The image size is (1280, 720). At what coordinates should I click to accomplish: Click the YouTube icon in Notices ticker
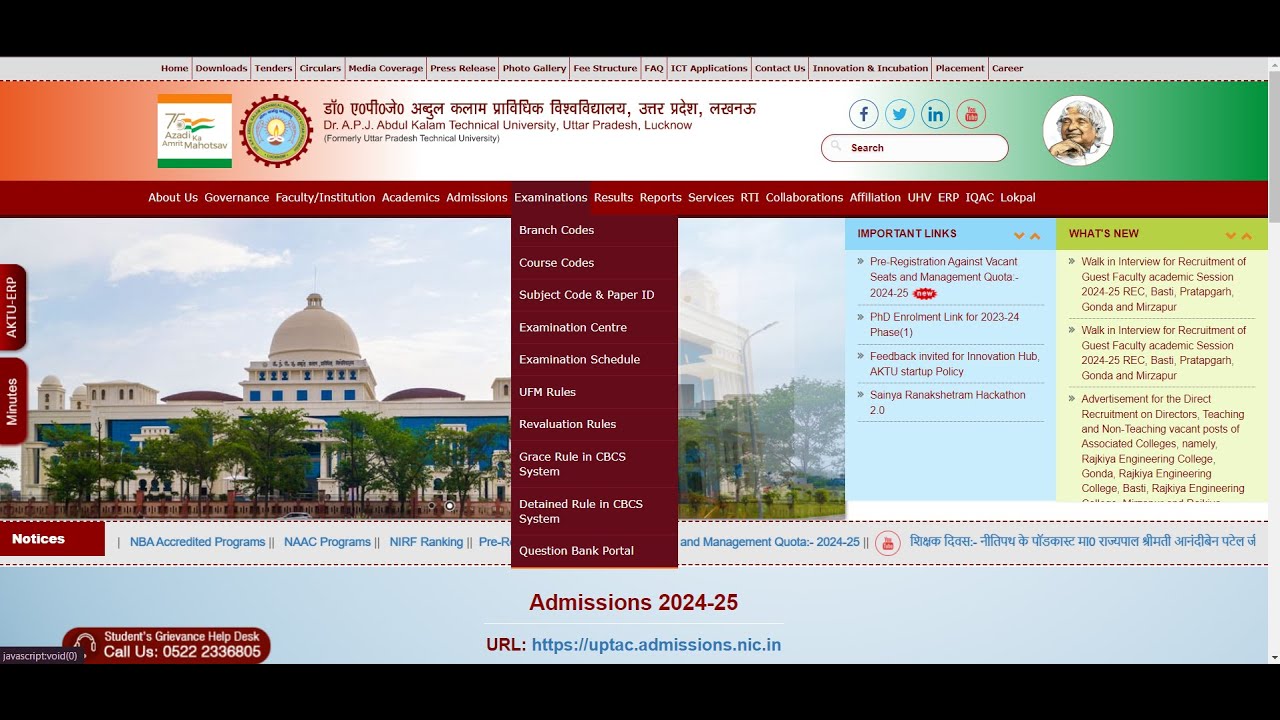click(887, 543)
